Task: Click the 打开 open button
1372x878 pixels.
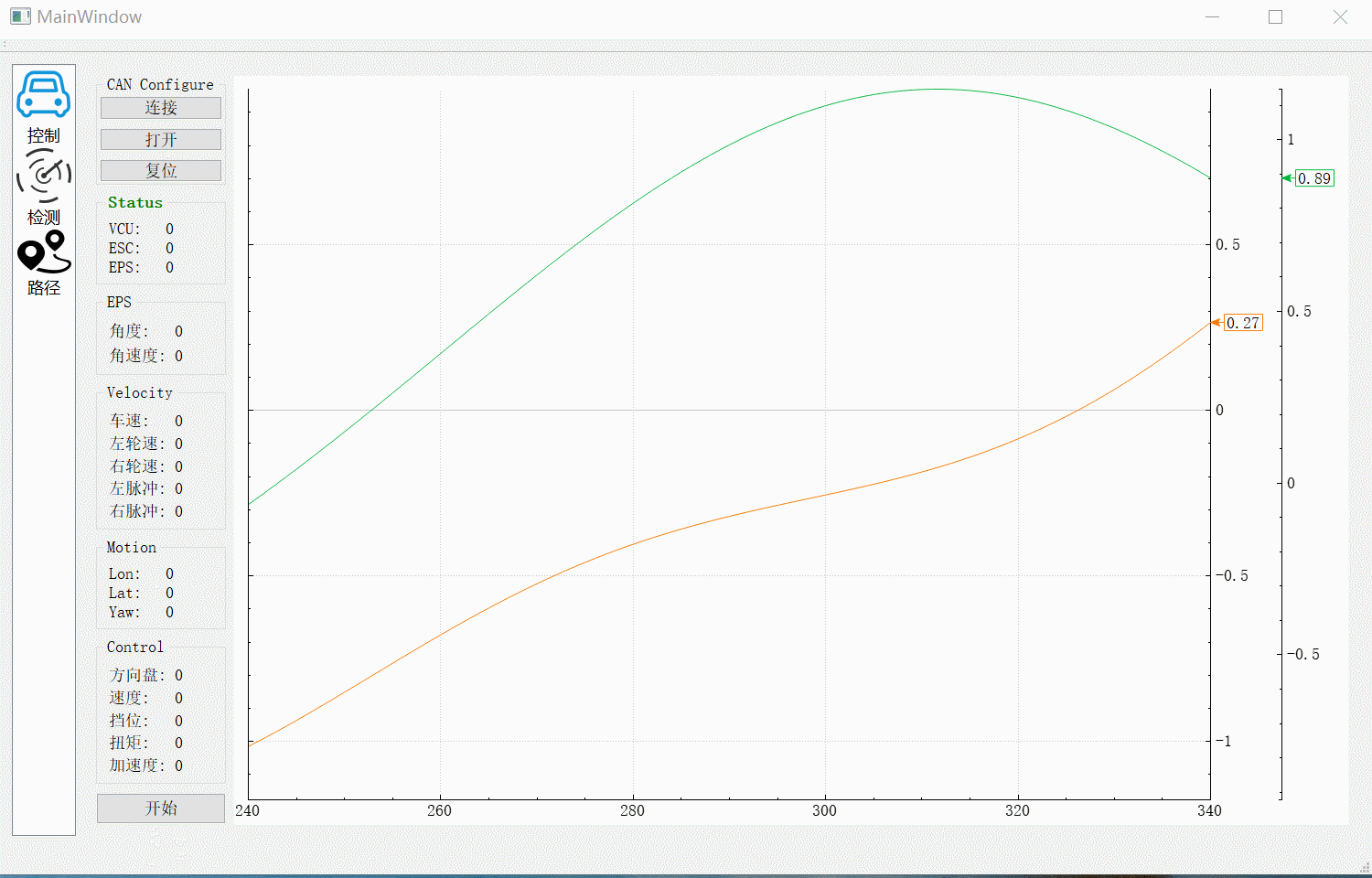Action: point(161,139)
